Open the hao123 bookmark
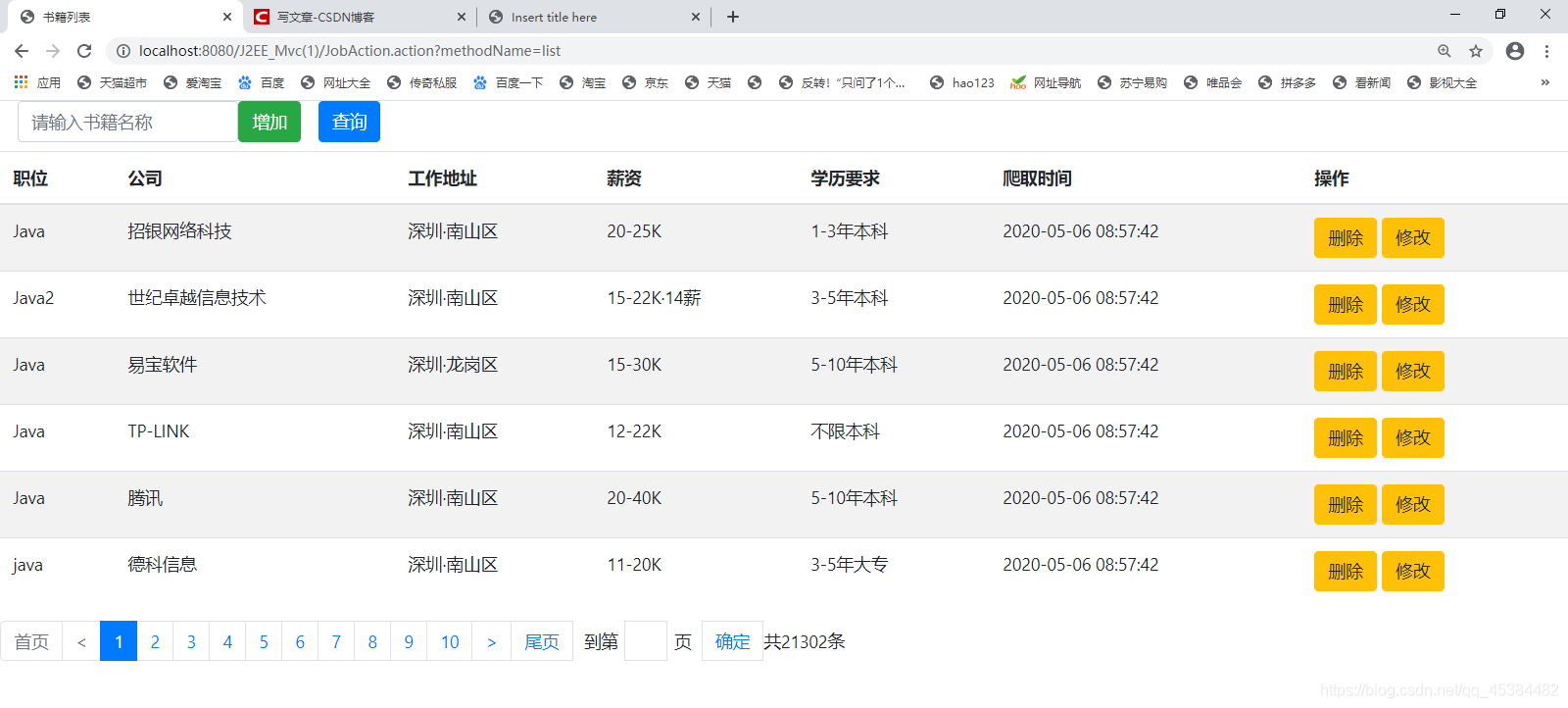Screen dimensions: 1568x708 [961, 82]
